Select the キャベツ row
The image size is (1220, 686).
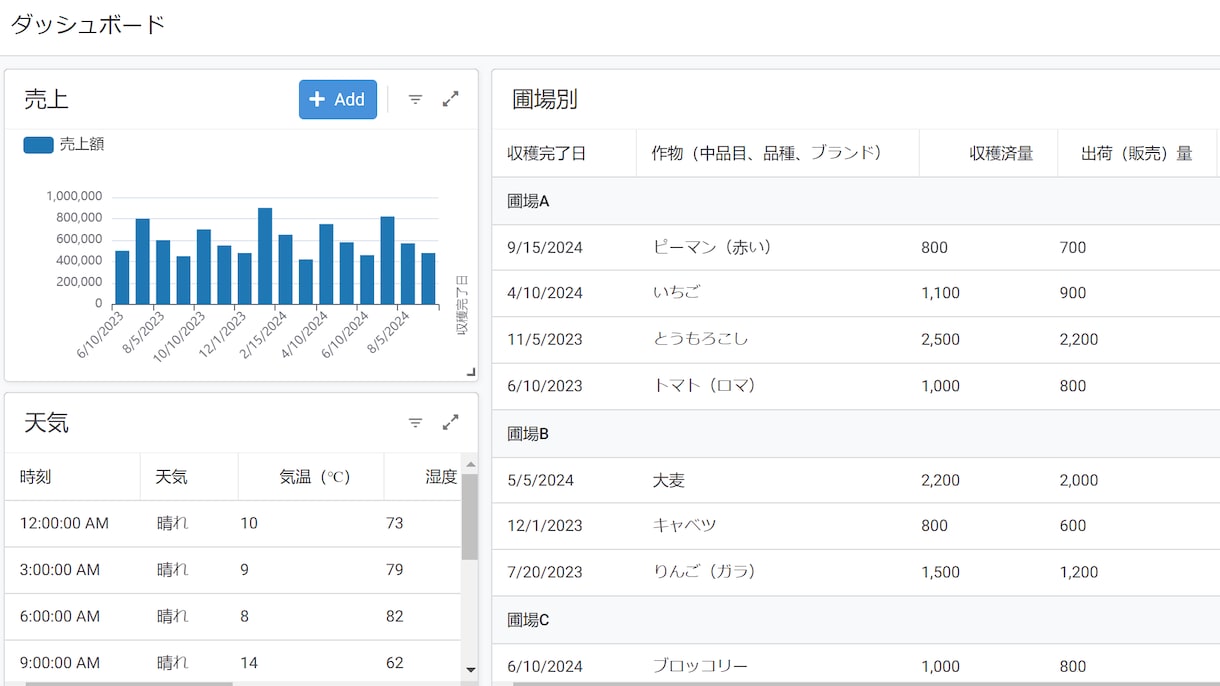coord(856,526)
